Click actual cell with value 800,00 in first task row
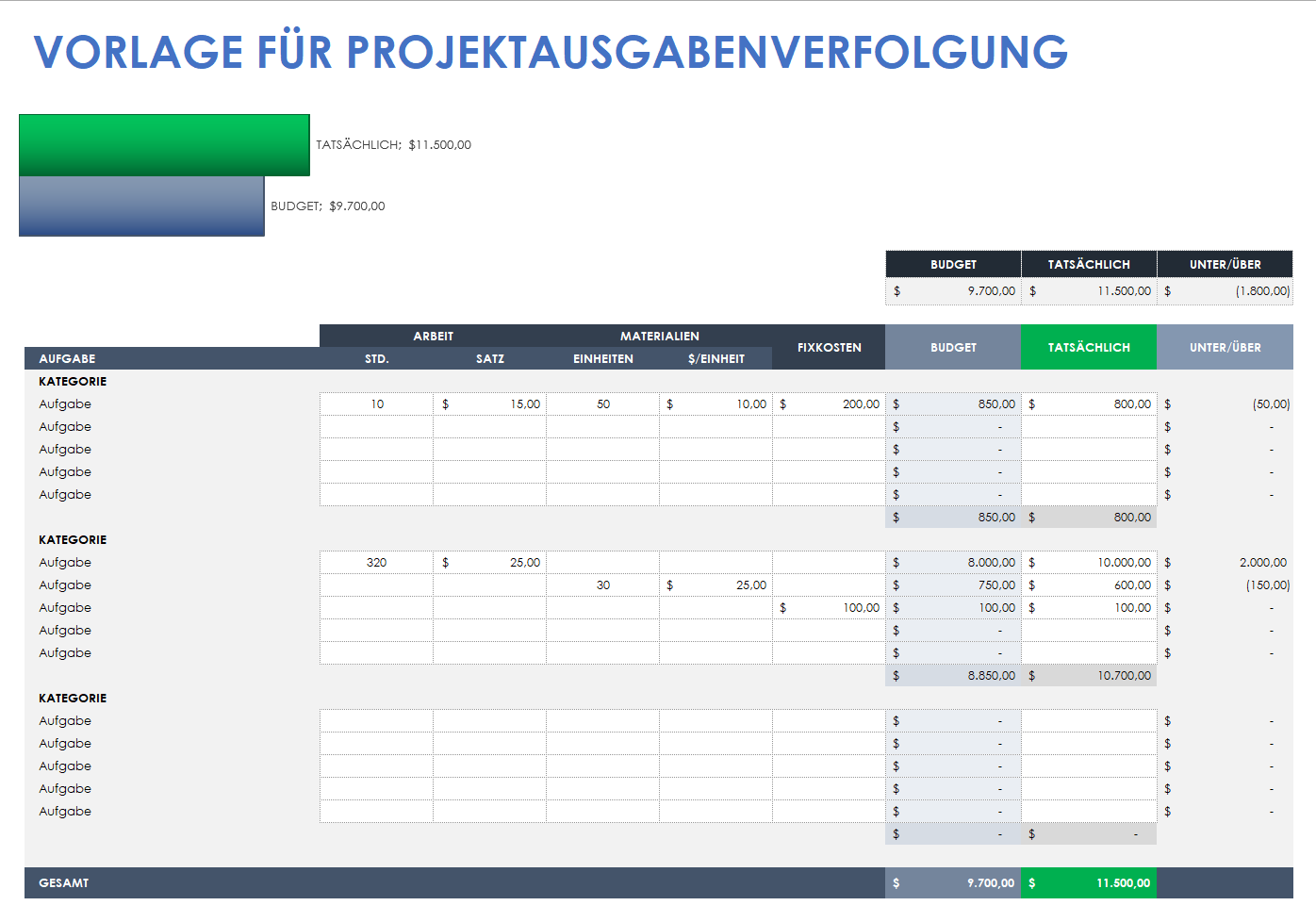The image size is (1316, 922). coord(1089,403)
